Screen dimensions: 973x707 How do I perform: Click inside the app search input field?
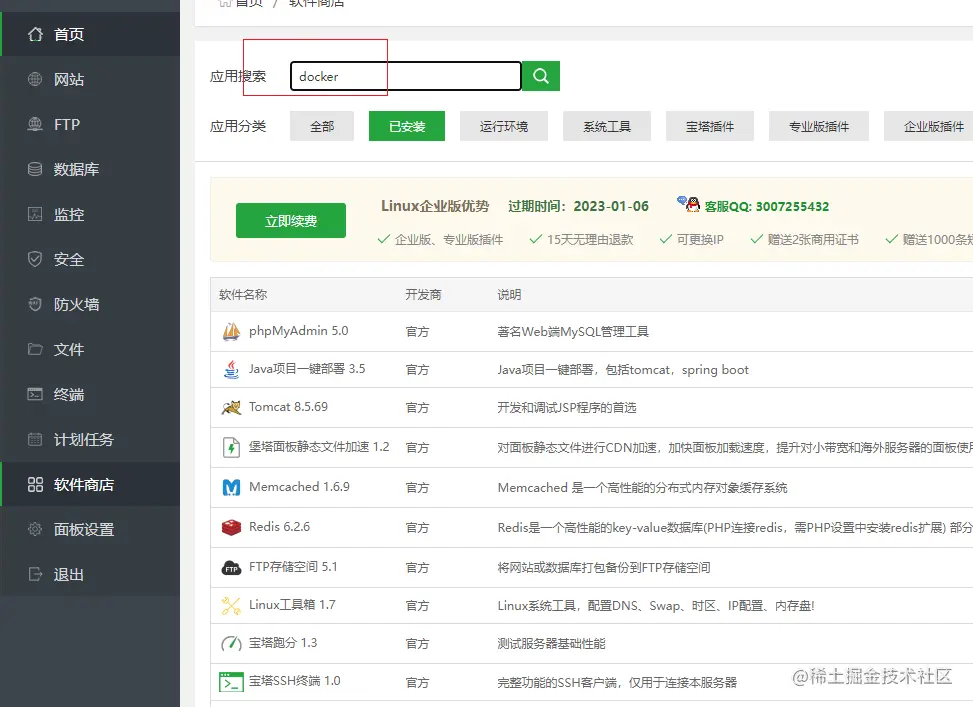pyautogui.click(x=404, y=75)
